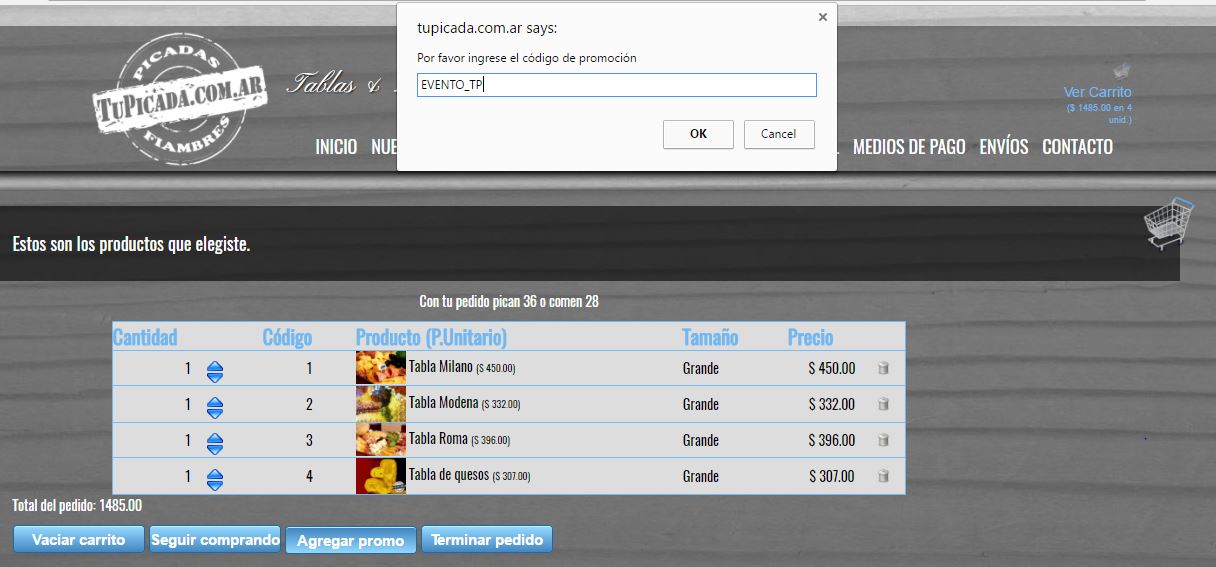Image resolution: width=1216 pixels, height=567 pixels.
Task: Cancel the promotion code dialog
Action: tap(779, 134)
